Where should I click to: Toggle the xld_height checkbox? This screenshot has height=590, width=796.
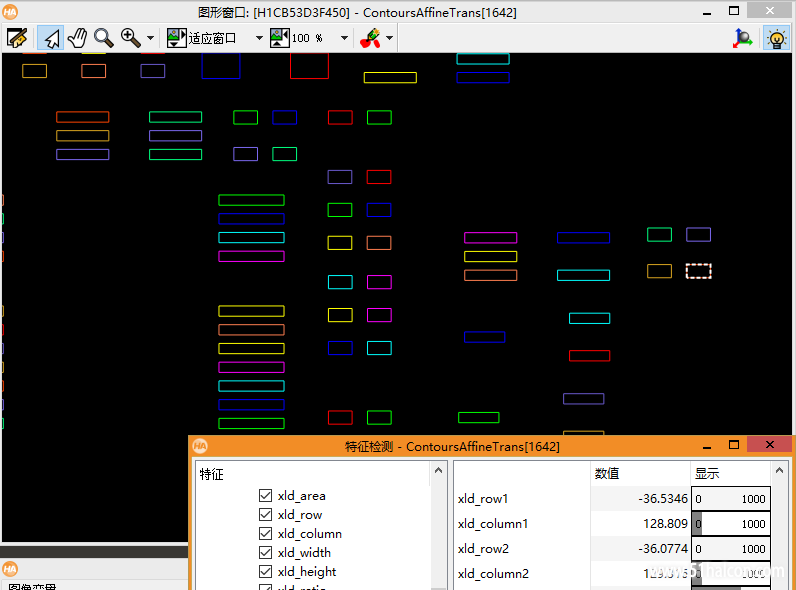click(265, 571)
